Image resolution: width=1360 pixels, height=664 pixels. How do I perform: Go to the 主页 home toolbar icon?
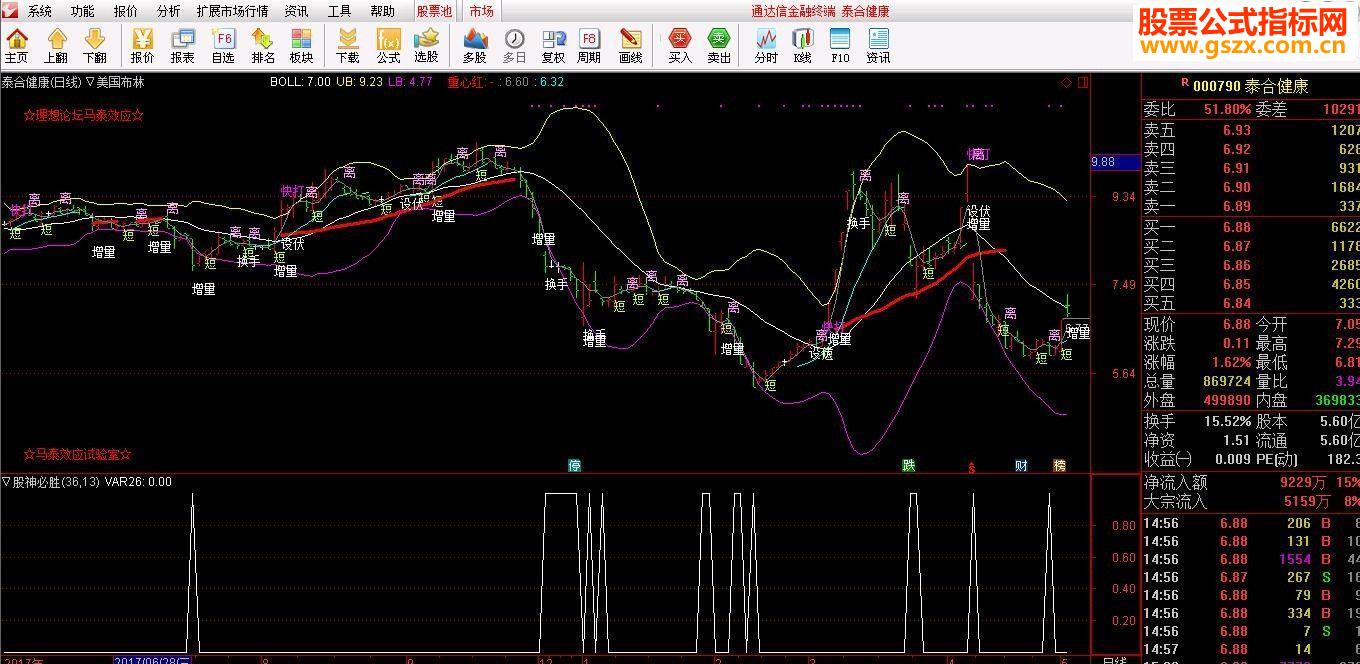16,46
